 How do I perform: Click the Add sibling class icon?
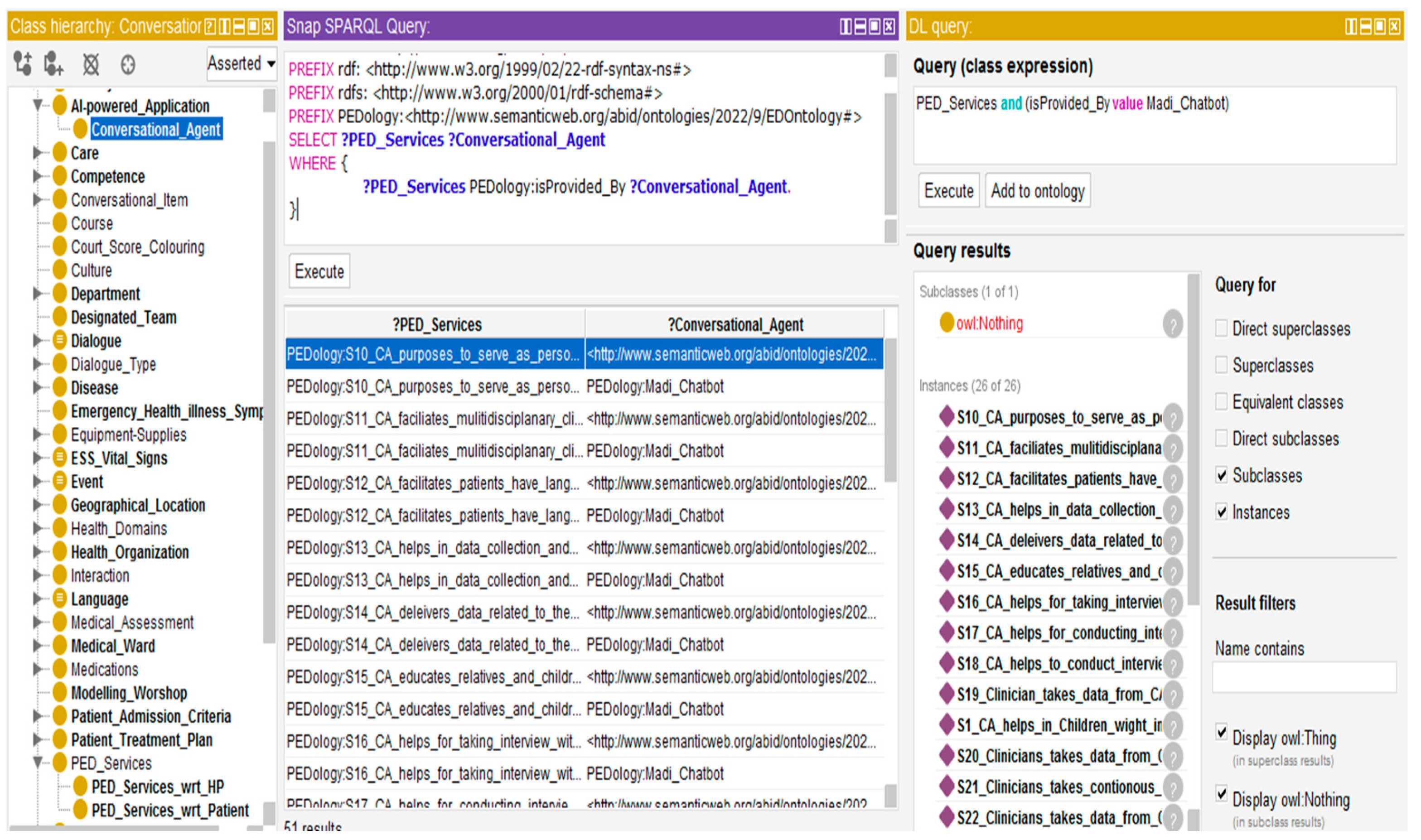[x=54, y=64]
